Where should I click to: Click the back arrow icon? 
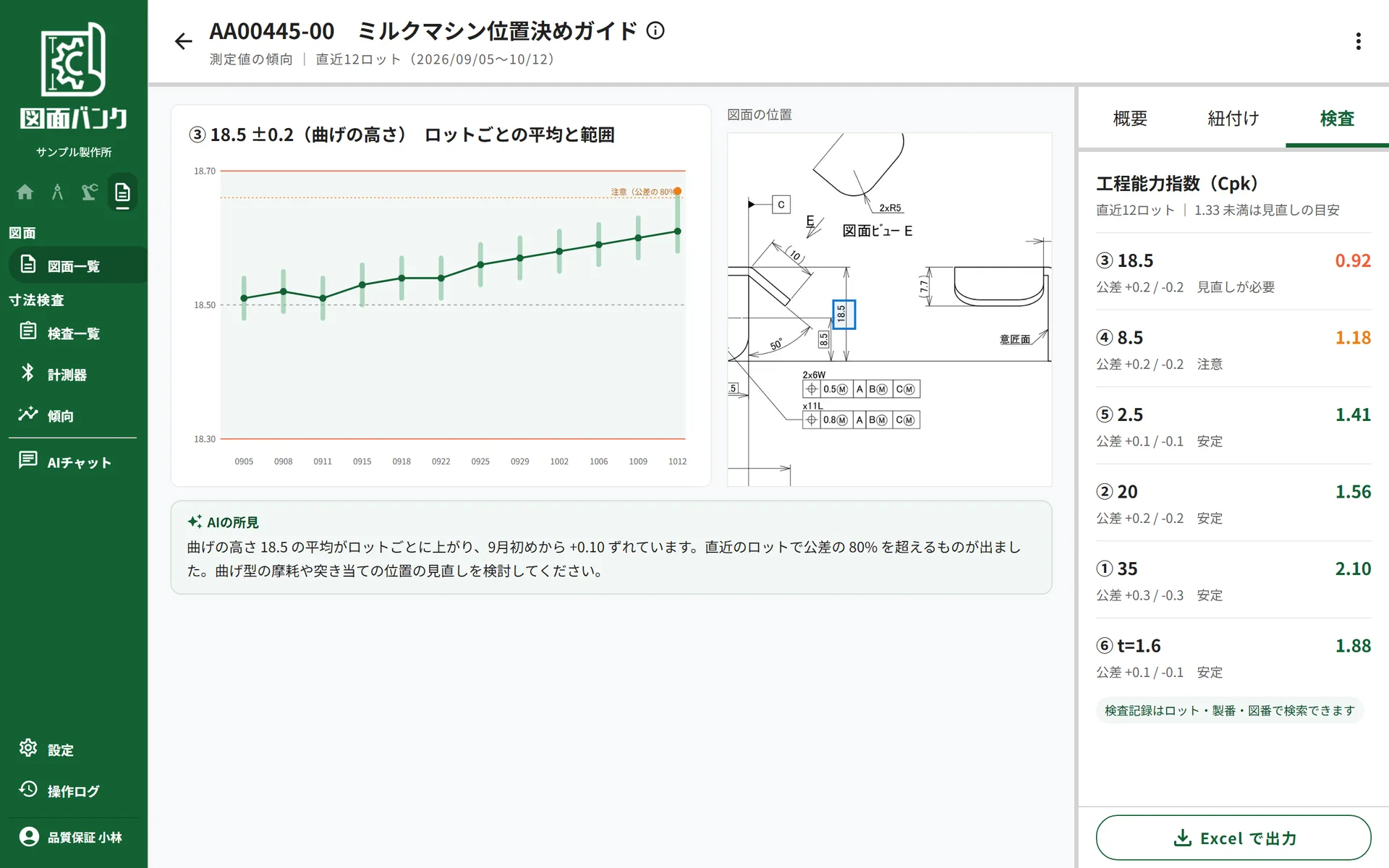coord(183,41)
